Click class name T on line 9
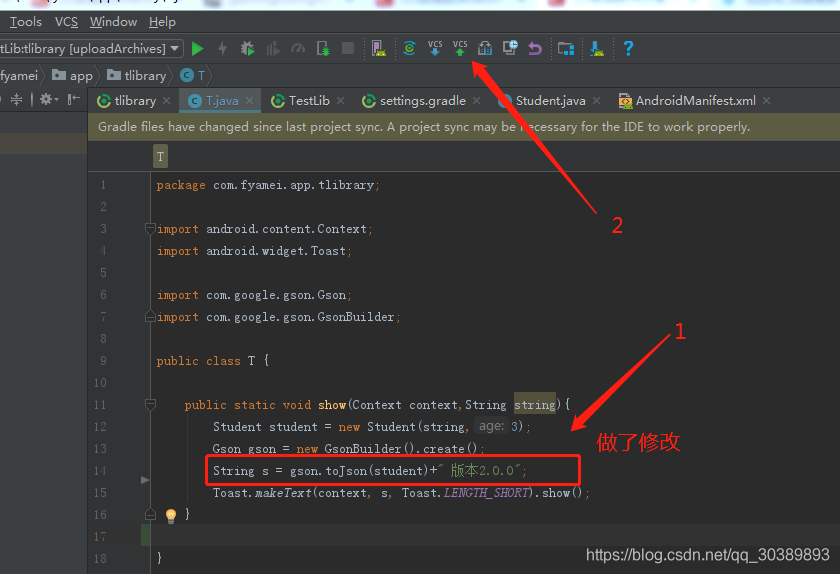 pos(251,361)
